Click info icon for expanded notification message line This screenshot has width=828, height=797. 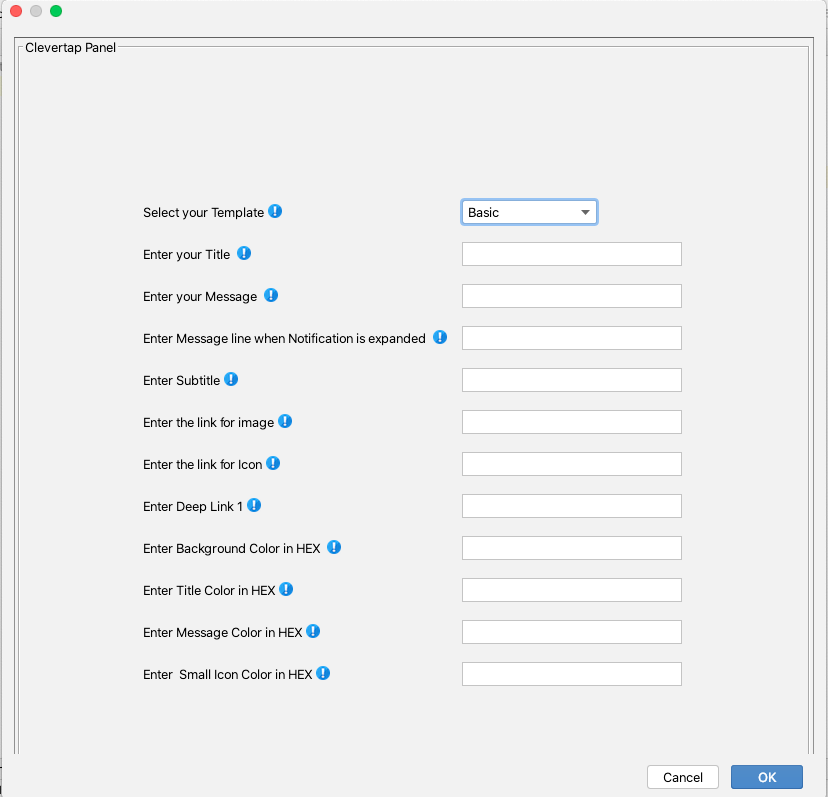[440, 337]
